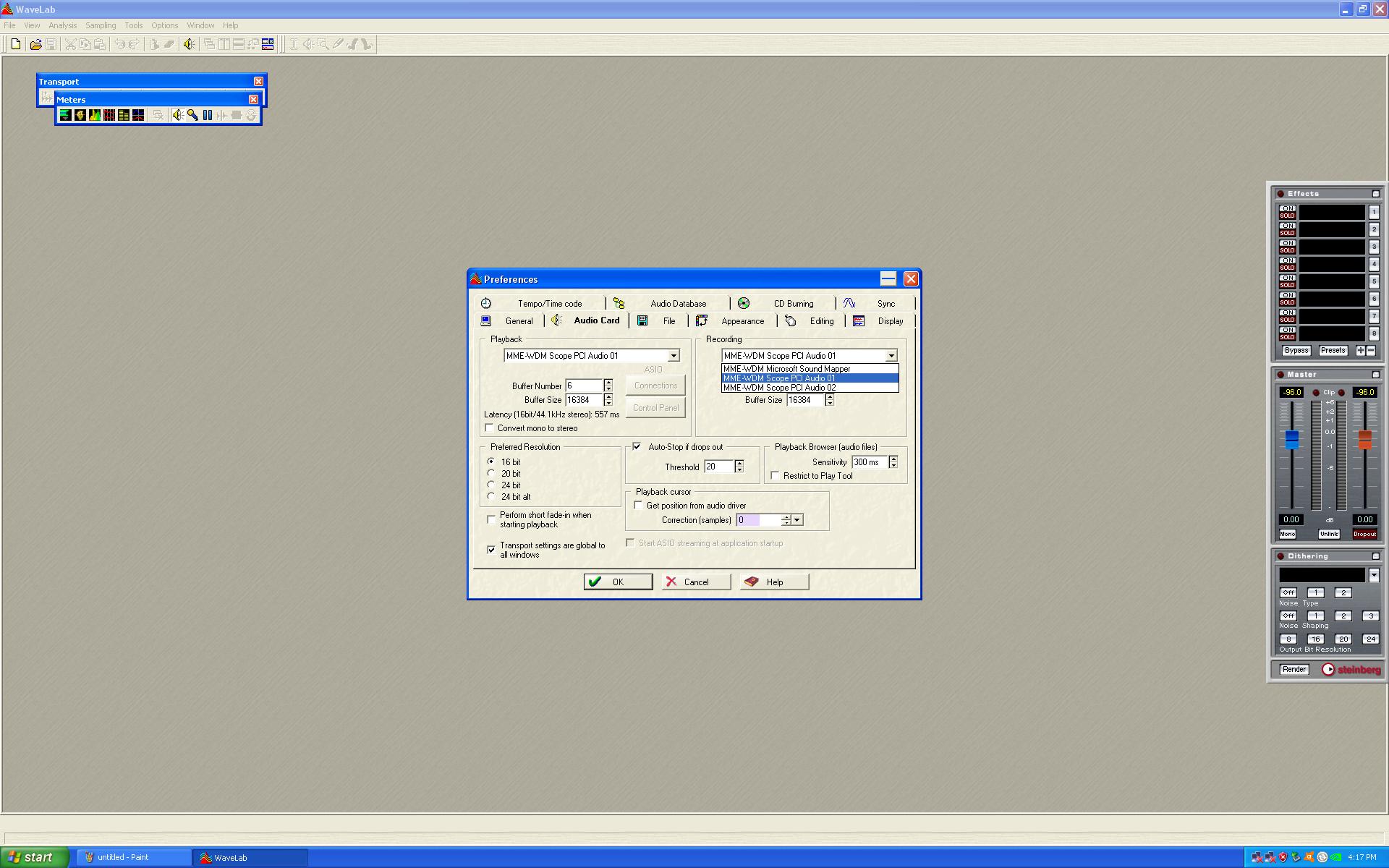Click the Help button in Preferences
1389x868 pixels.
click(x=774, y=582)
